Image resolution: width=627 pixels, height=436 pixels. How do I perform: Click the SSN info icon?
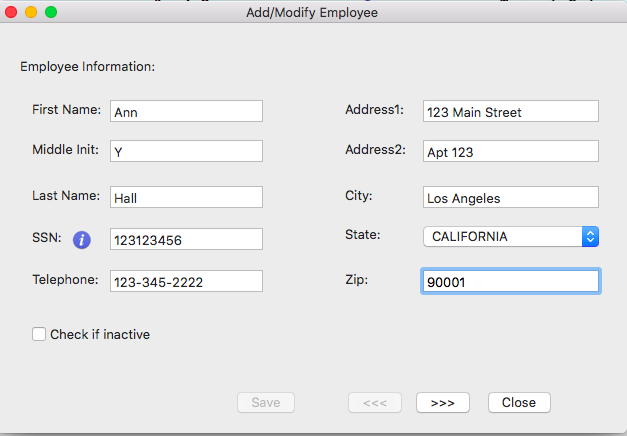[x=82, y=240]
